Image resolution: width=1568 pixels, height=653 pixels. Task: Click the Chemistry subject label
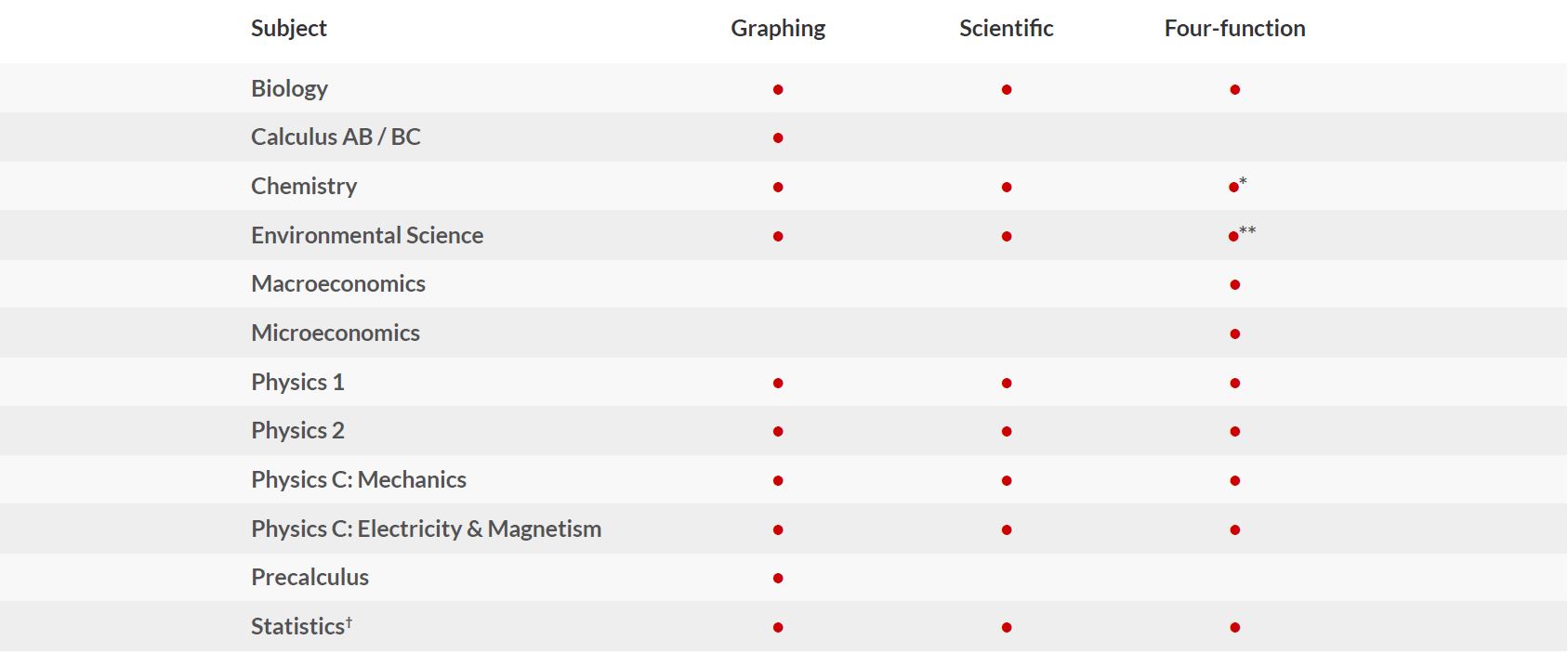click(x=303, y=187)
